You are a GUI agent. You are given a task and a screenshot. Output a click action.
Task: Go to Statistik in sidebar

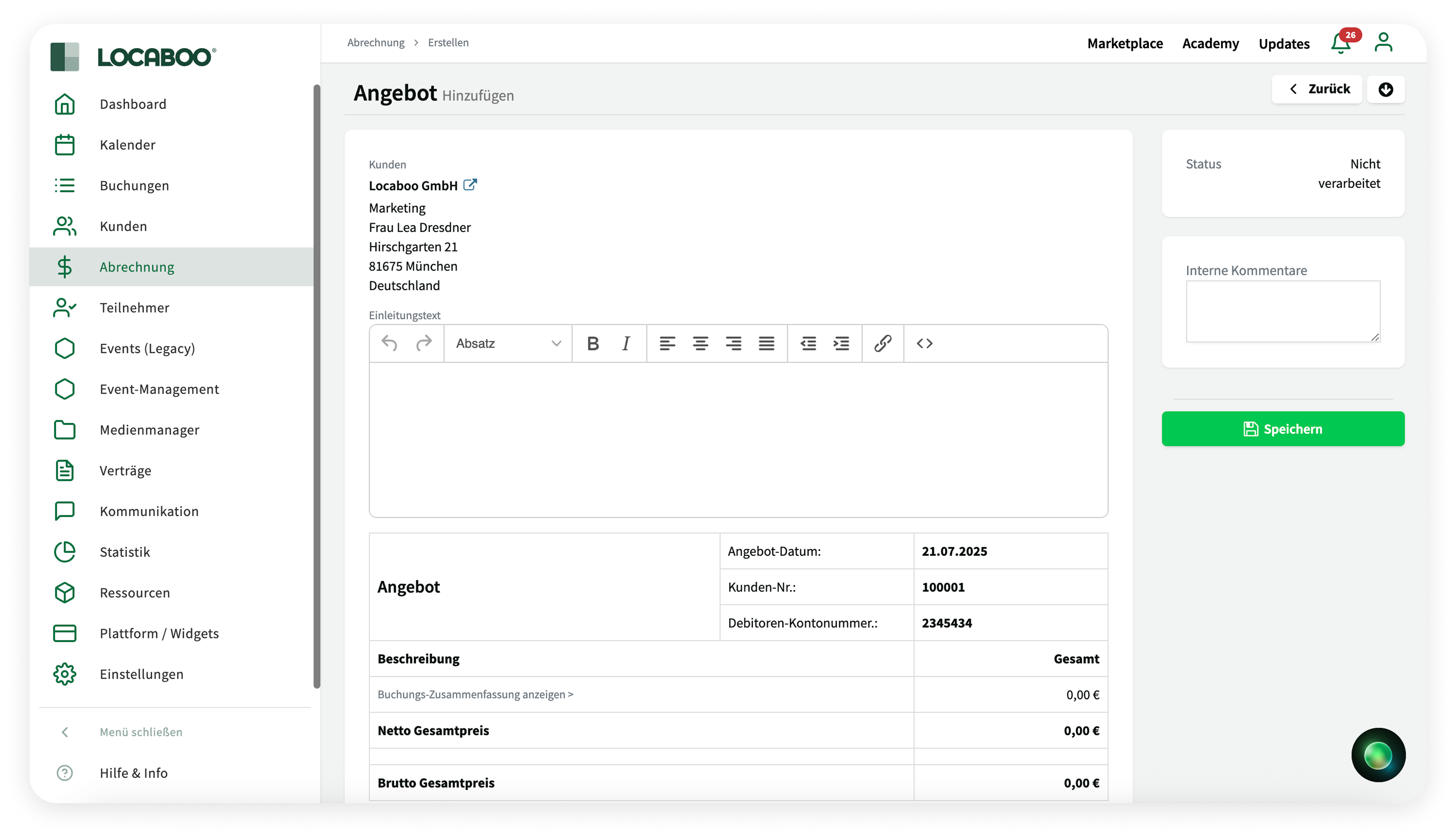[124, 552]
